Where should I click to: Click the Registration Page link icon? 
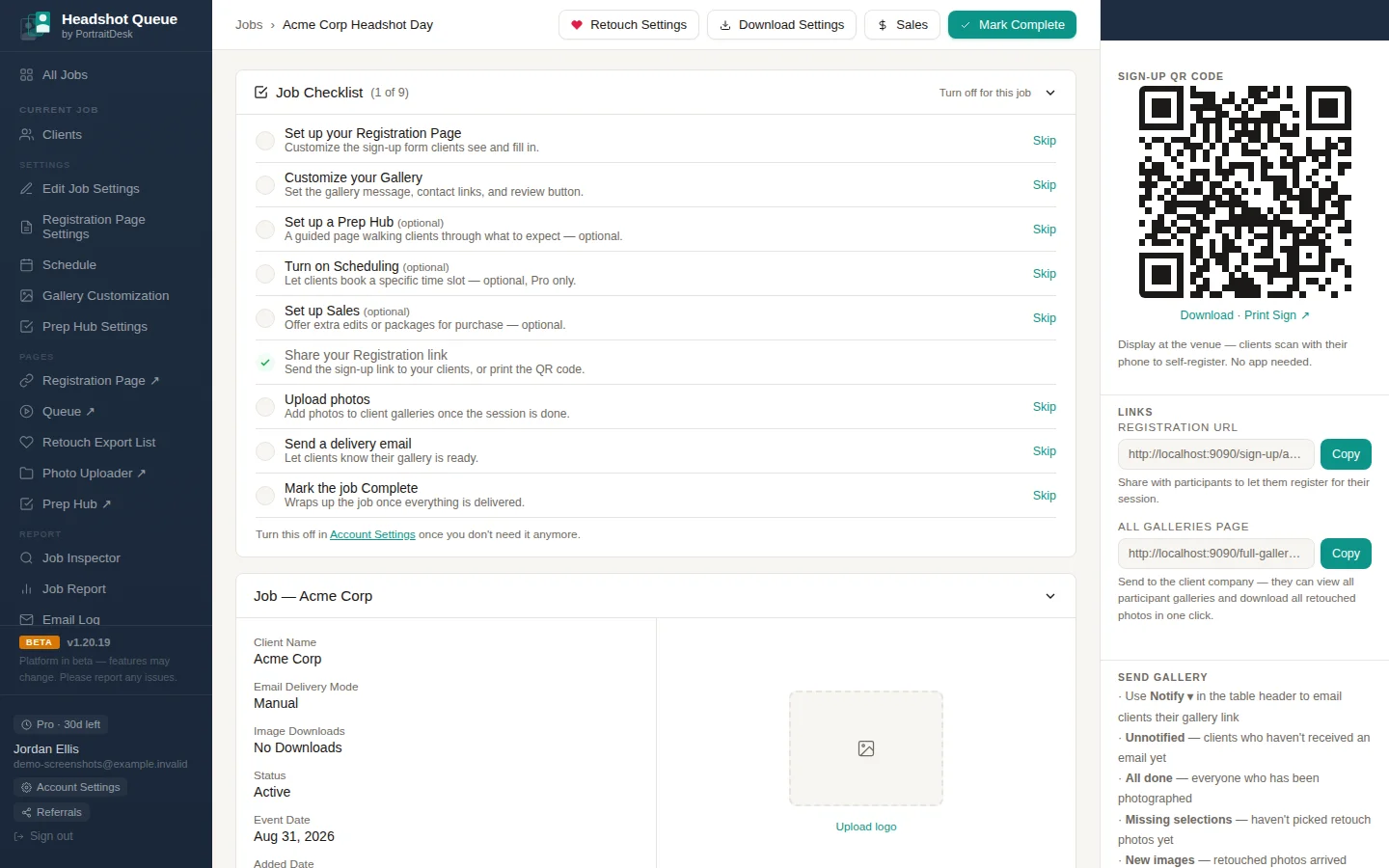(x=26, y=381)
